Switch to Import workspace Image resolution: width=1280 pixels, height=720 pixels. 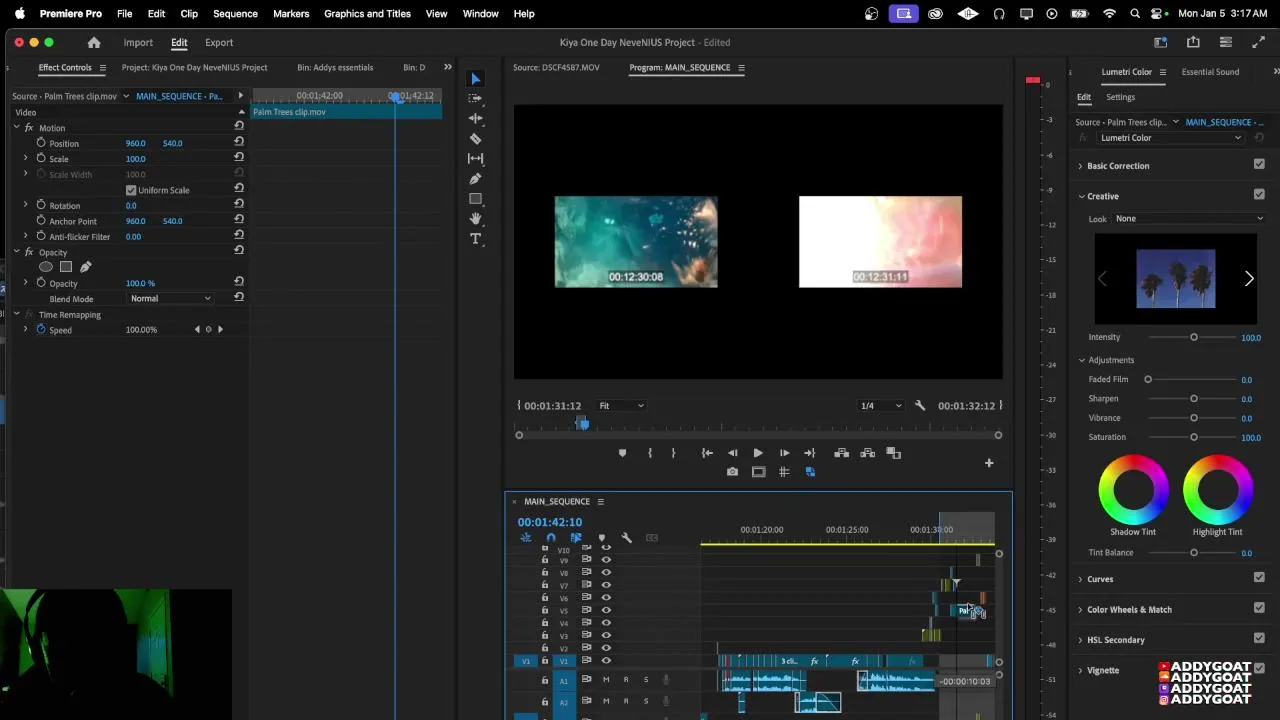[138, 43]
